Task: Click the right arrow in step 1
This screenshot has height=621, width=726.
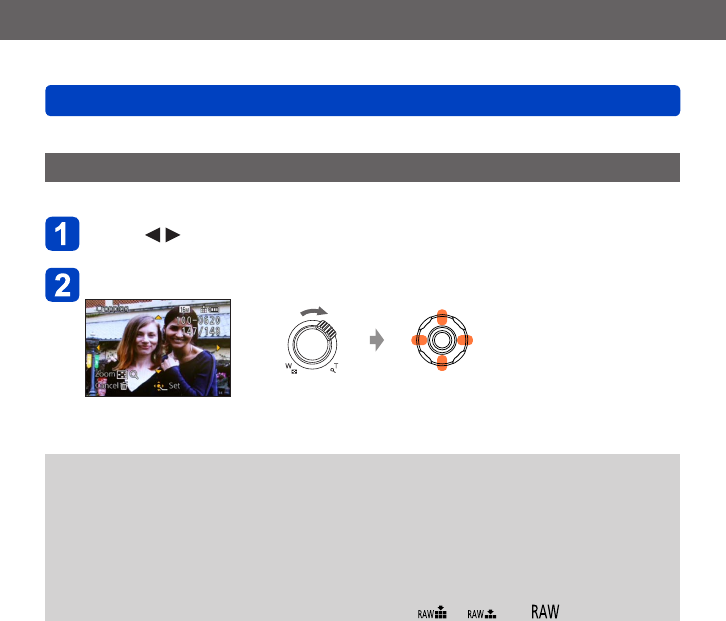Action: point(172,235)
